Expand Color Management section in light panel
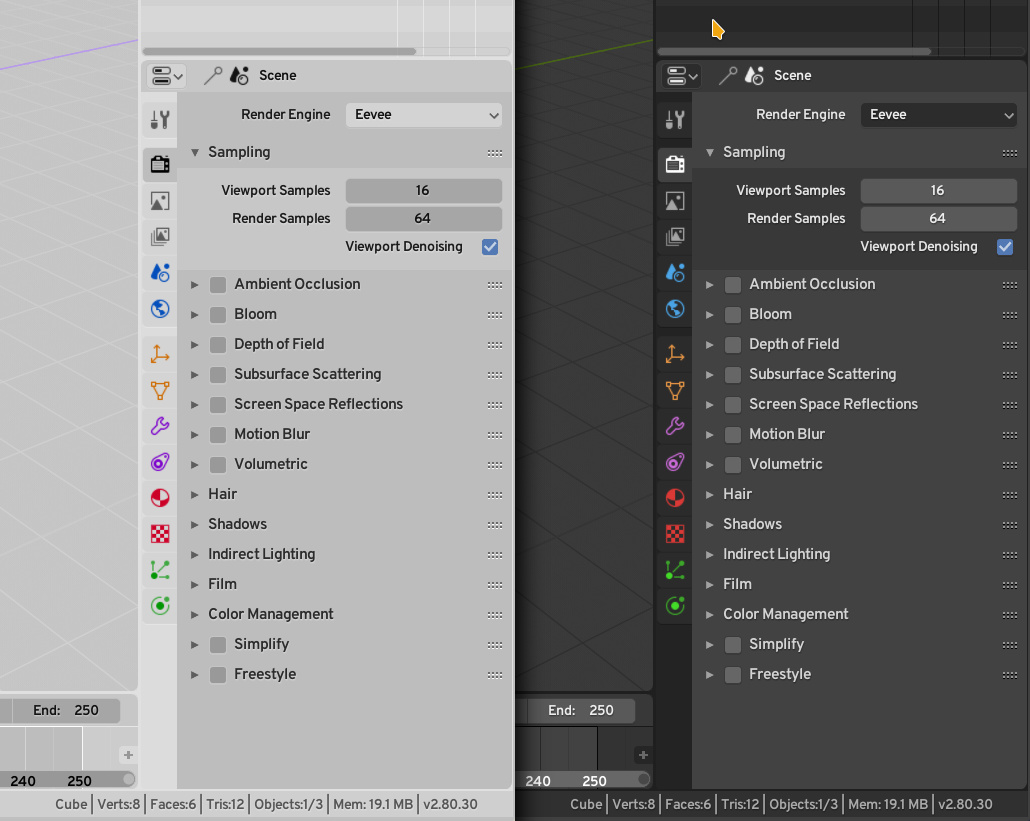The width and height of the screenshot is (1030, 821). click(x=194, y=615)
